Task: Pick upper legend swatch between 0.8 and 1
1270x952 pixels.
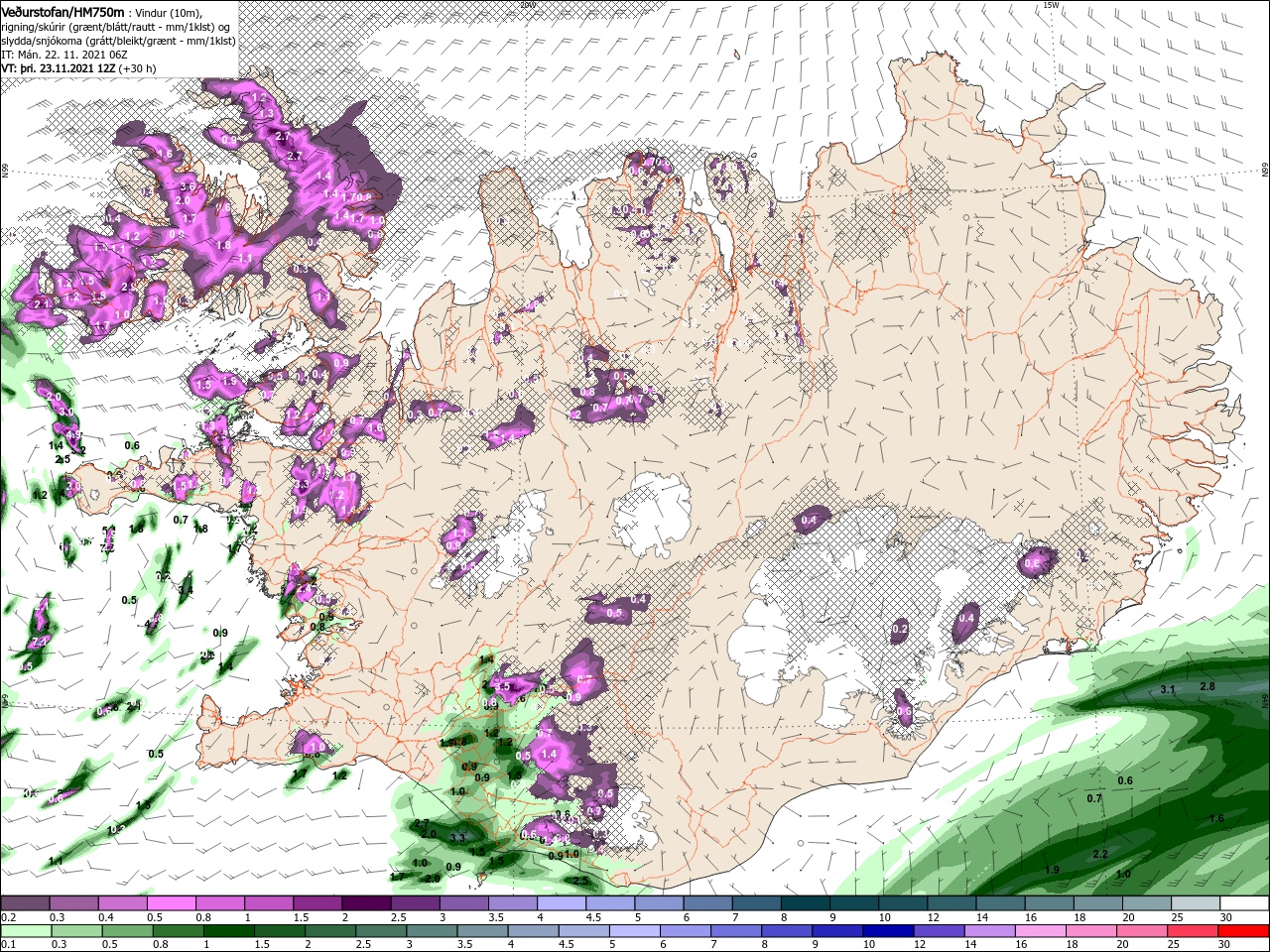Action: pos(219,903)
